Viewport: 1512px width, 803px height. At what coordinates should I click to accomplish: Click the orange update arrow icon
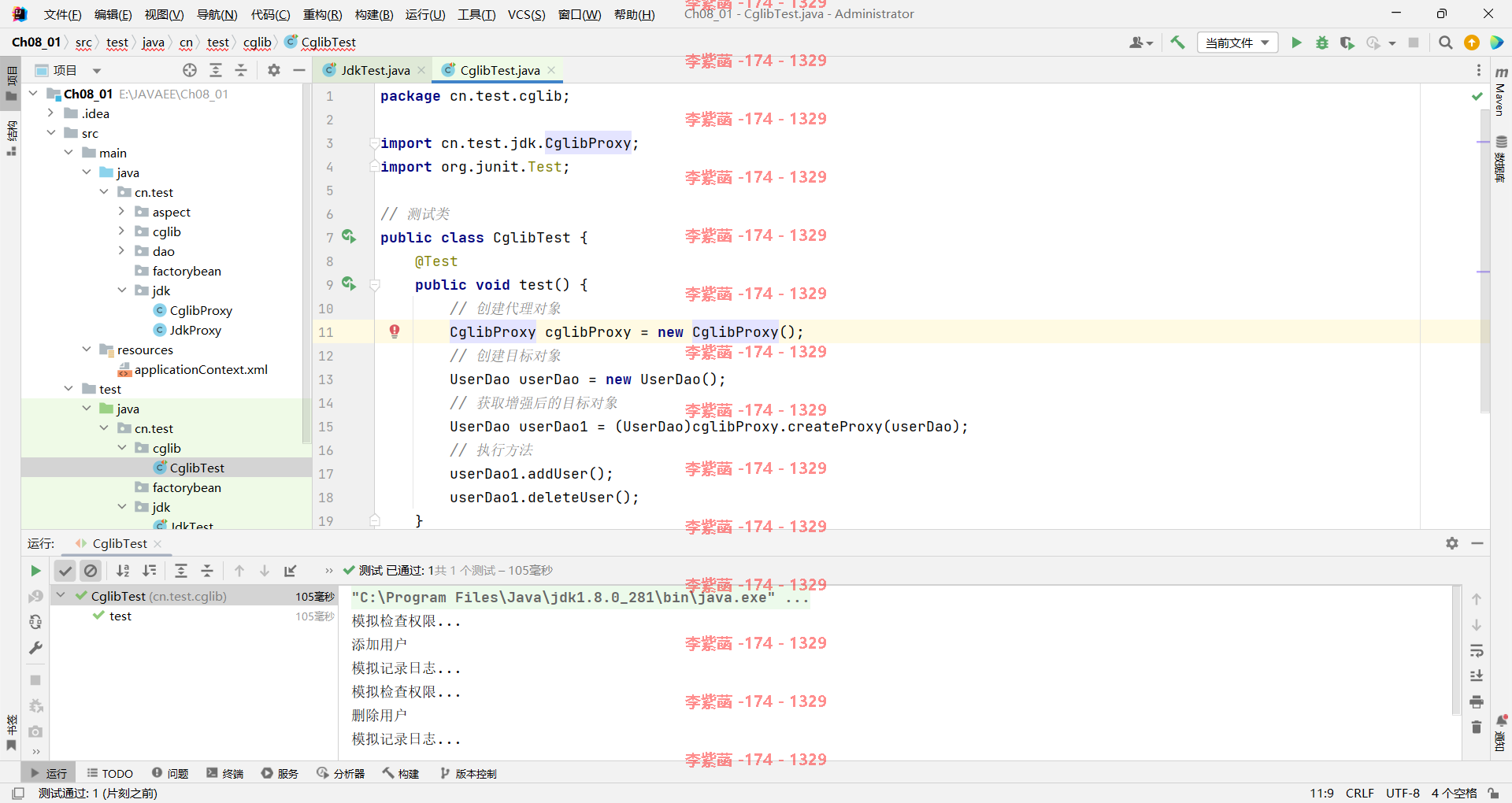[x=1471, y=43]
